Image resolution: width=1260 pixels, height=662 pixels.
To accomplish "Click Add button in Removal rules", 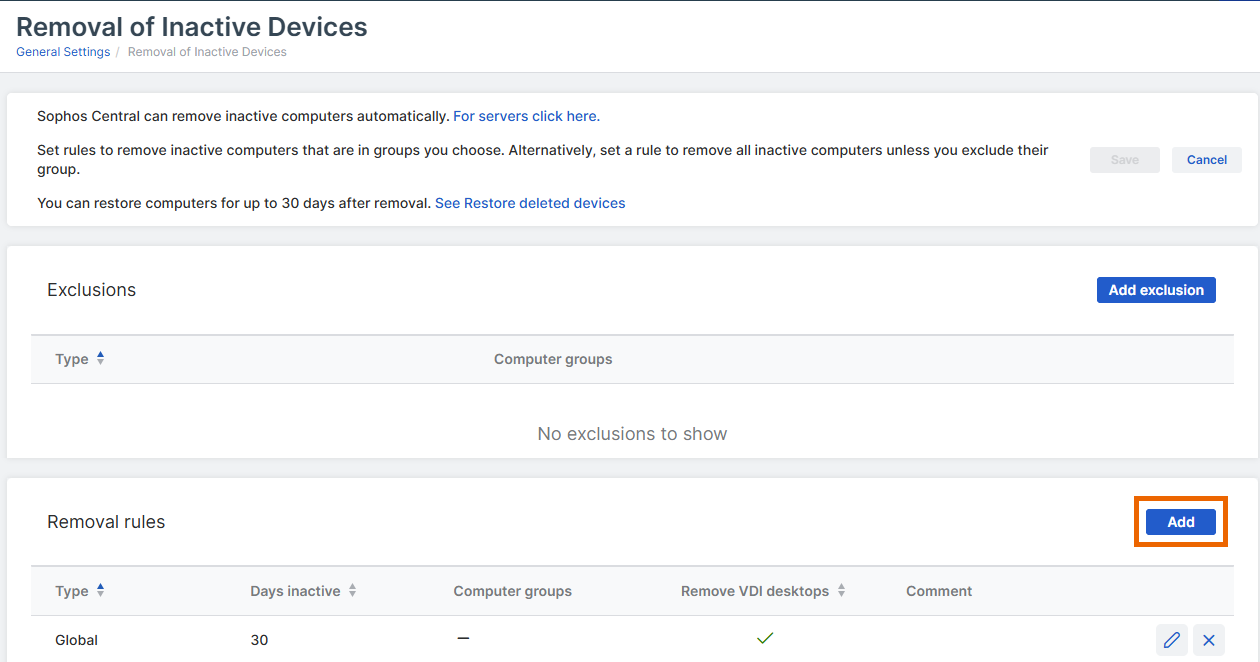I will coord(1180,522).
